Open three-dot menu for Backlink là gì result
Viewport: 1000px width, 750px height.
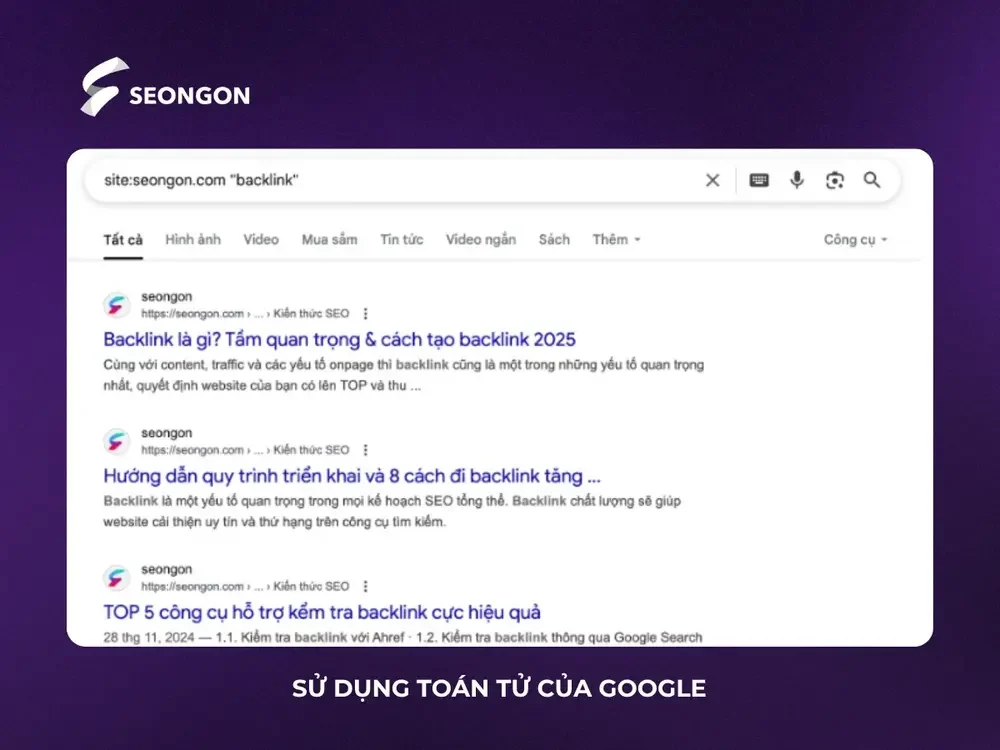(365, 314)
